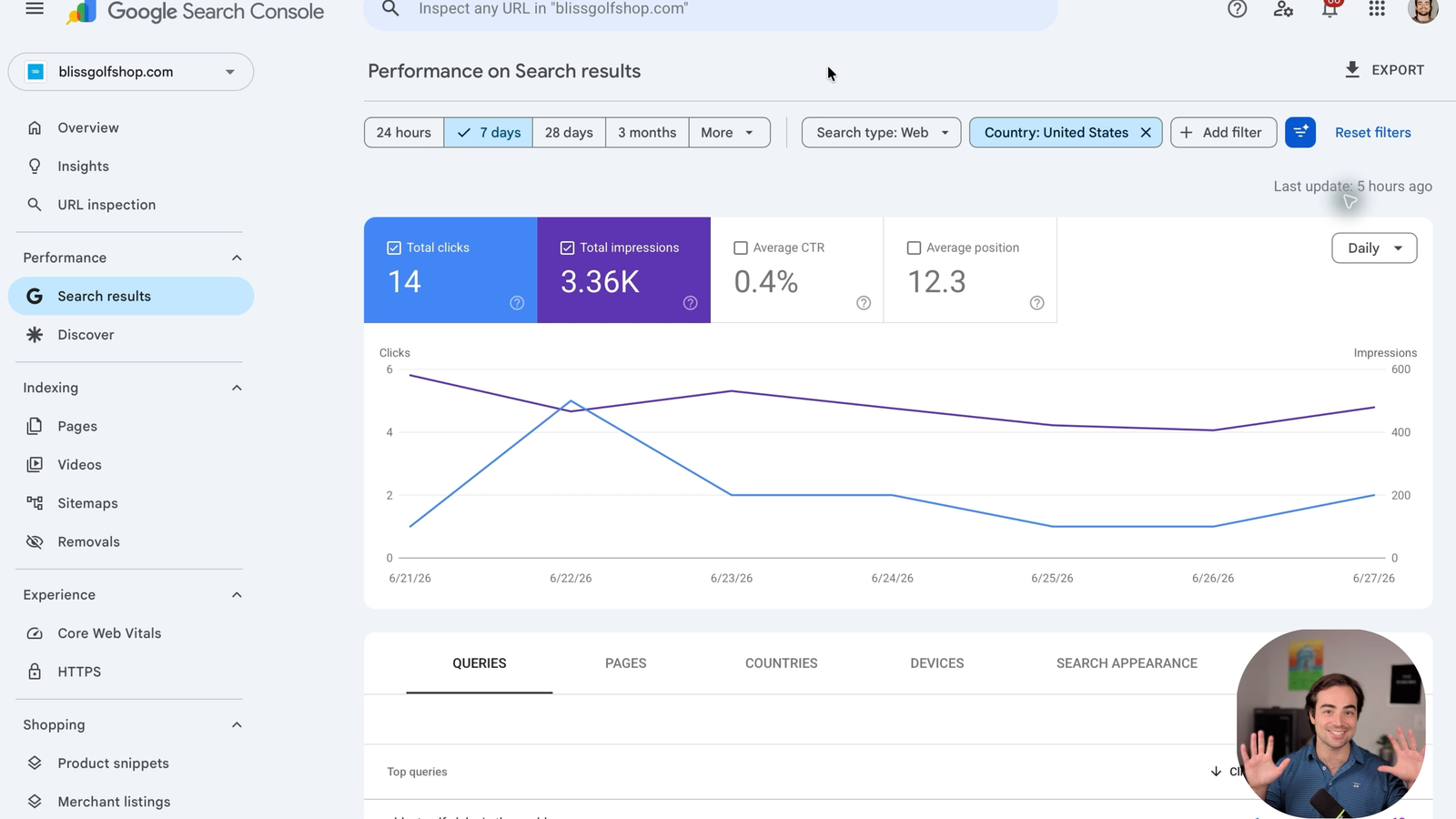Select the 28 days date range
The image size is (1456, 819).
[569, 132]
